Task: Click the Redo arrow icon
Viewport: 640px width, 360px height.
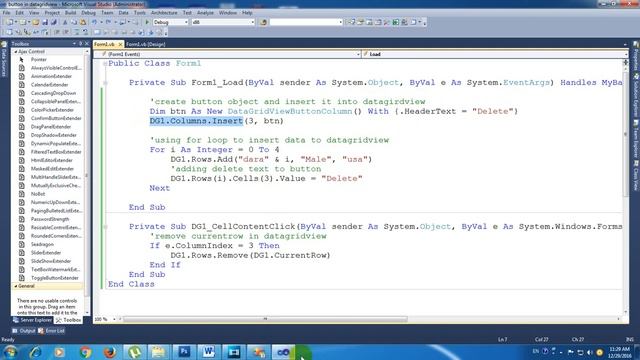Action: click(x=108, y=22)
